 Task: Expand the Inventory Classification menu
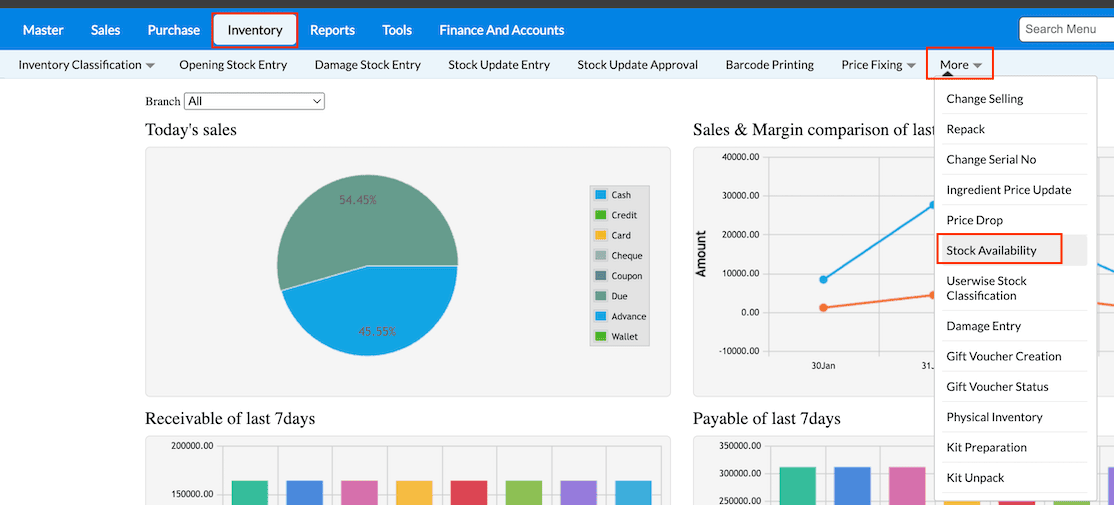(x=86, y=65)
